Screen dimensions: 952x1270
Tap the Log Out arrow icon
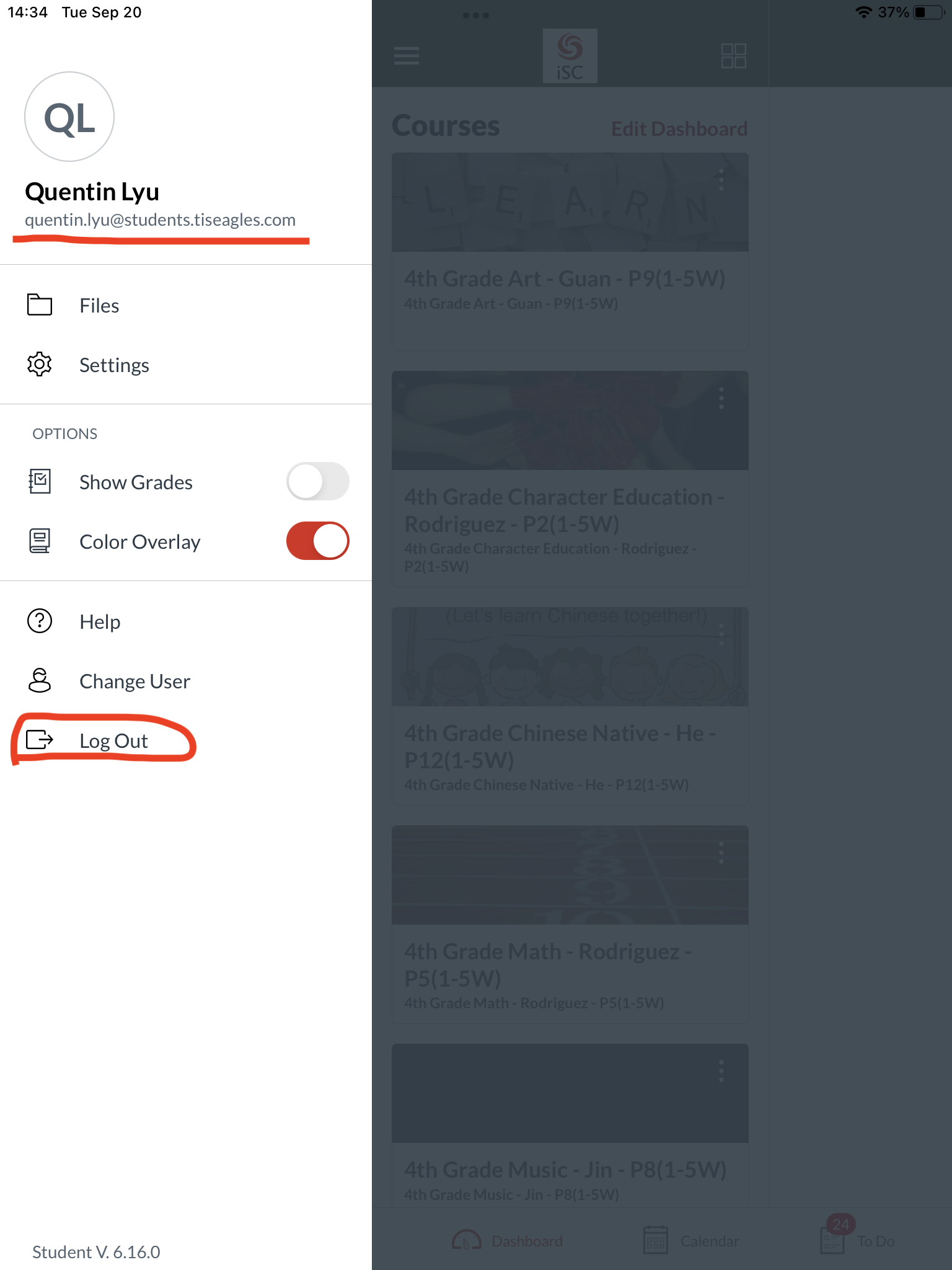(x=40, y=740)
